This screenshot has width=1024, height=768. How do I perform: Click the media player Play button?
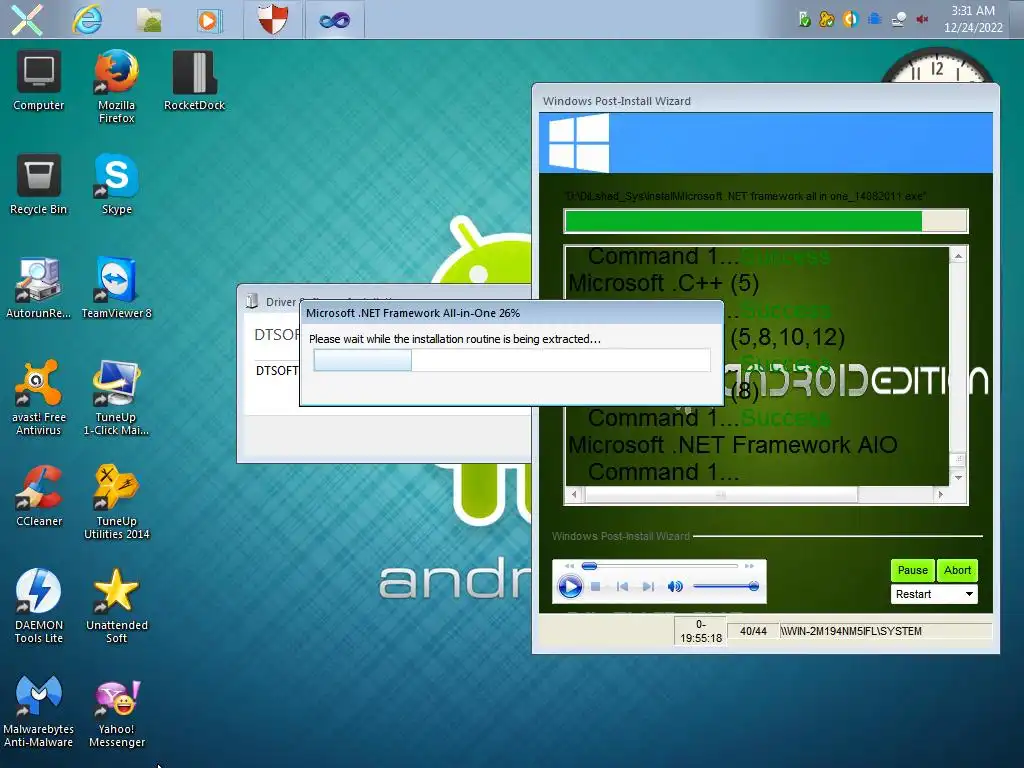tap(569, 586)
